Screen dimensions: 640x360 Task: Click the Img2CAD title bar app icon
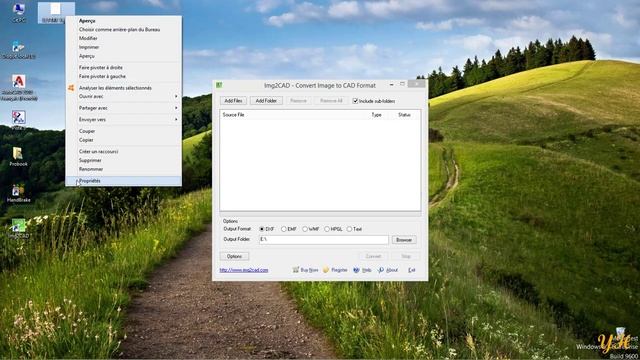coord(219,85)
